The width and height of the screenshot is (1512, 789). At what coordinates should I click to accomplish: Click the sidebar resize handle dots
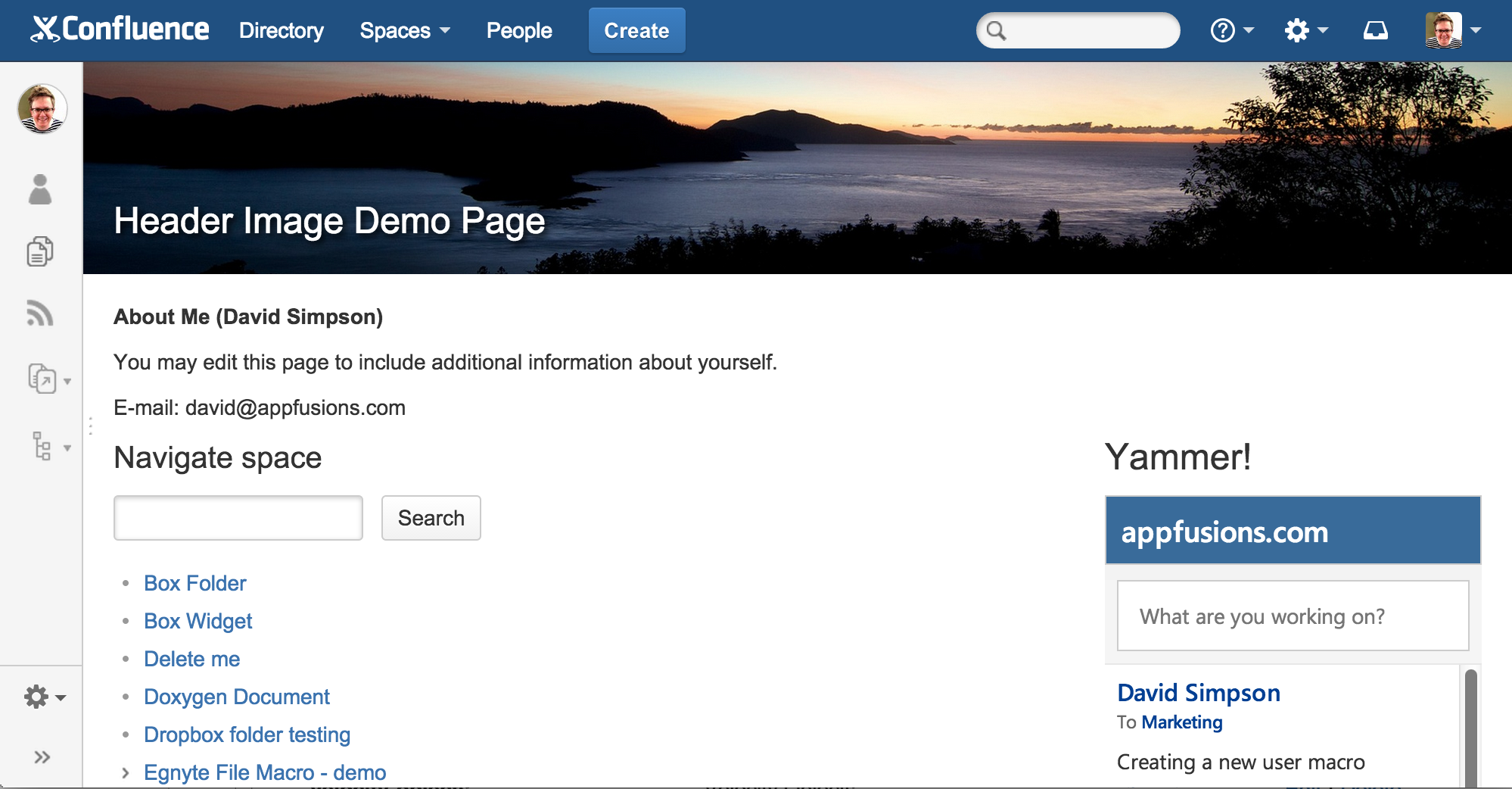pos(90,426)
